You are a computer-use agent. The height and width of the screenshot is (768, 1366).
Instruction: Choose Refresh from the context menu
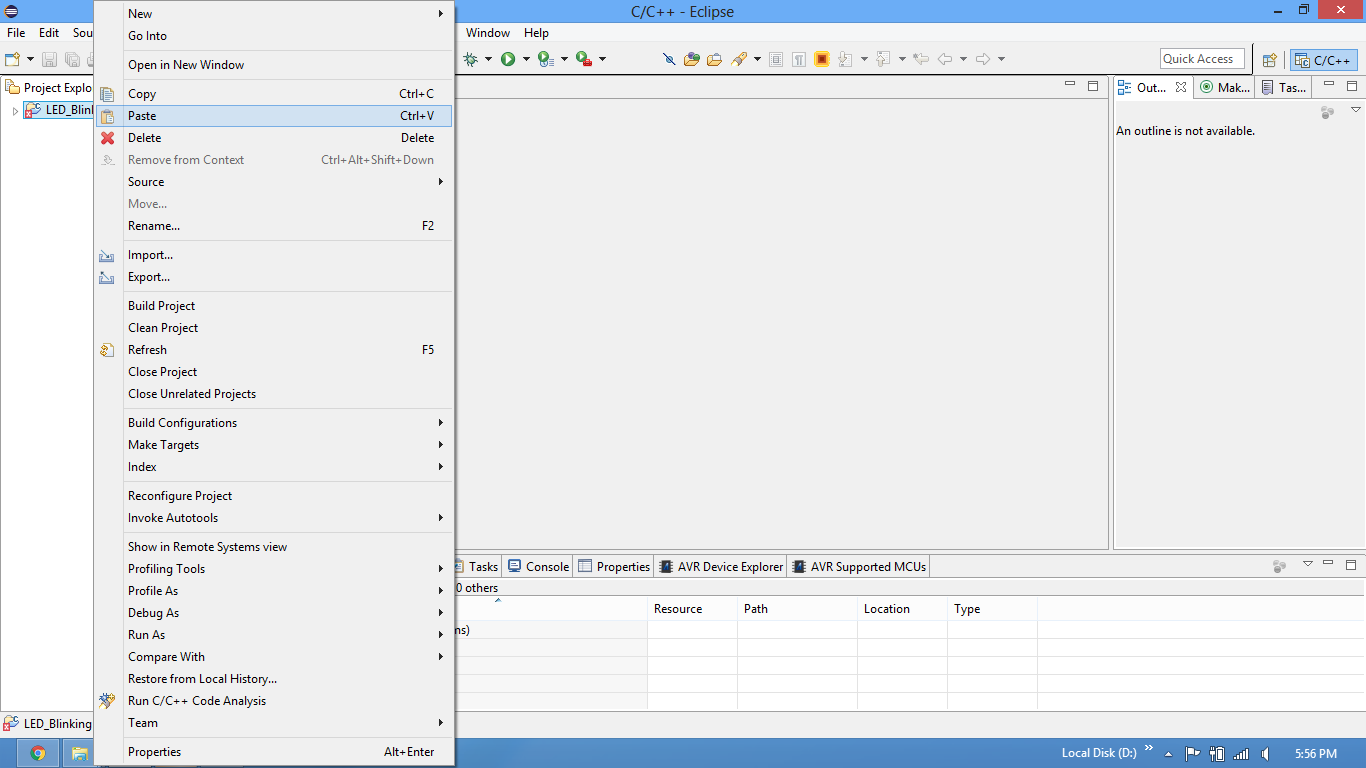(x=274, y=350)
